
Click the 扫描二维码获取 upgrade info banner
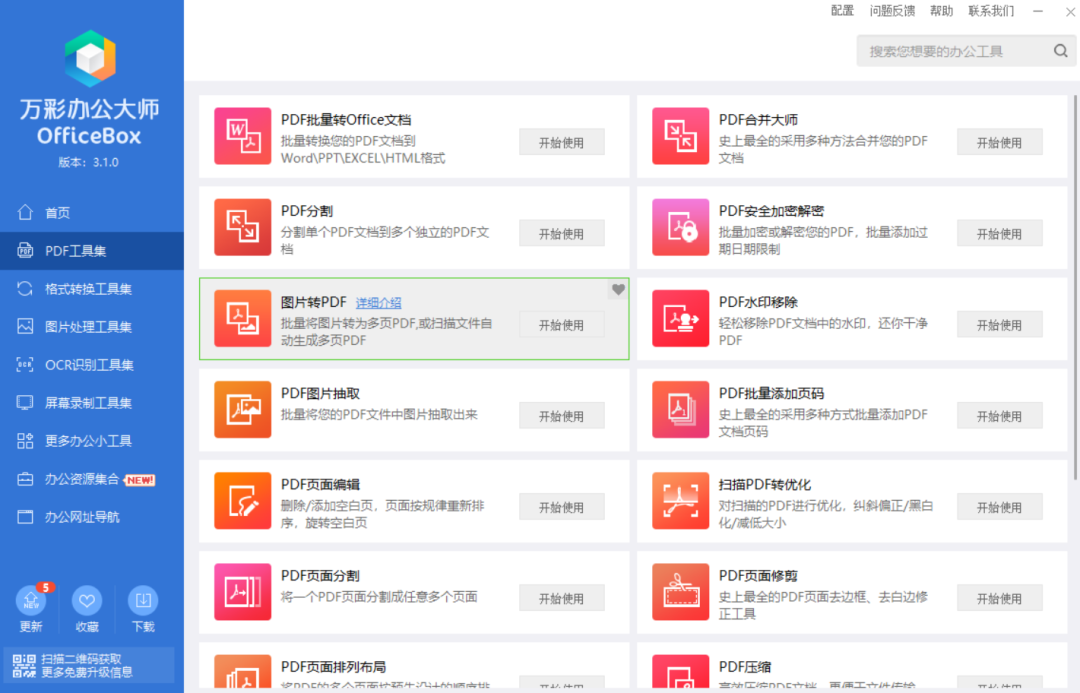pyautogui.click(x=88, y=665)
